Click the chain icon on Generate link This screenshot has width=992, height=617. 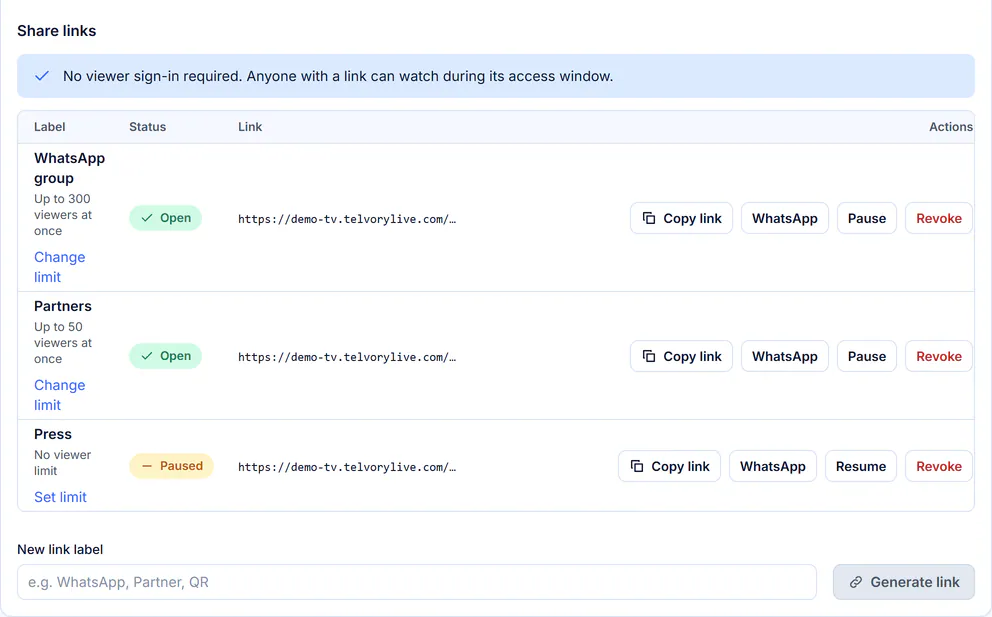[x=855, y=582]
